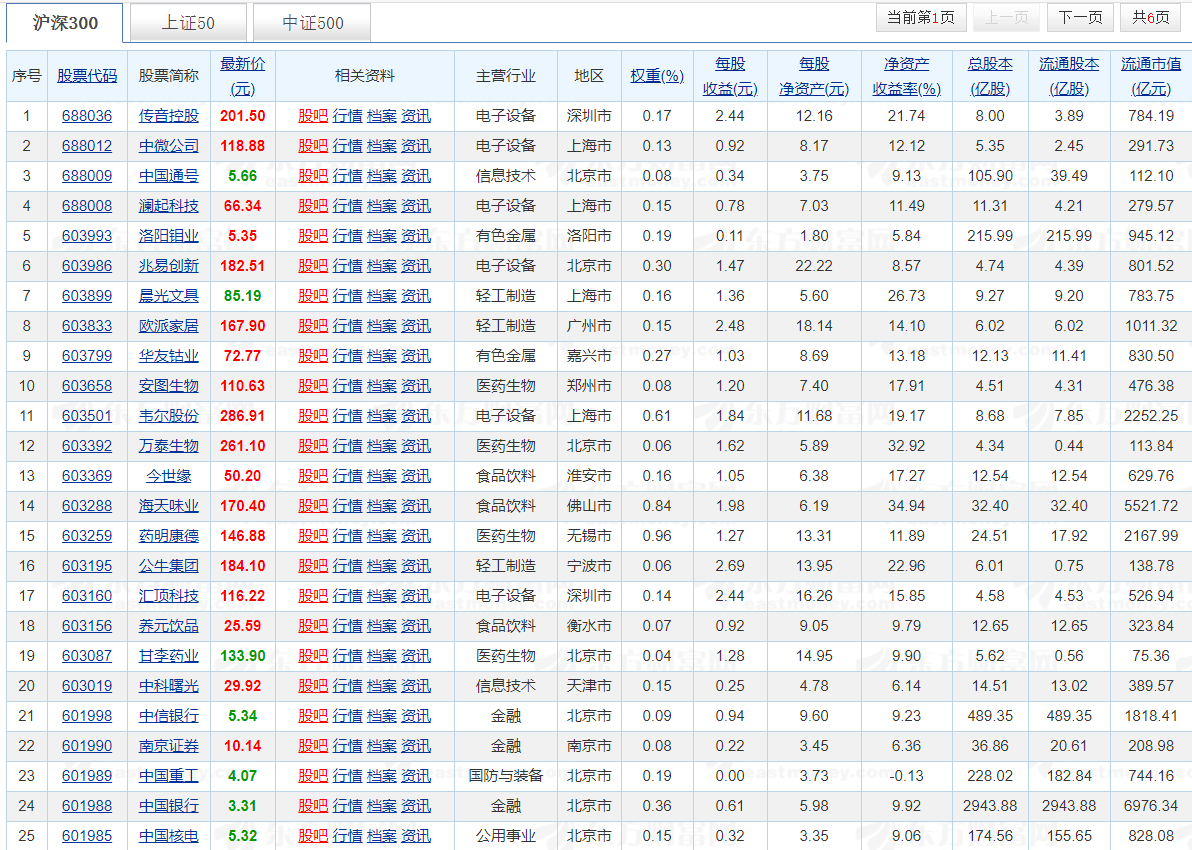The height and width of the screenshot is (850, 1192).
Task: Open 今世缘 stock name link
Action: pos(169,476)
